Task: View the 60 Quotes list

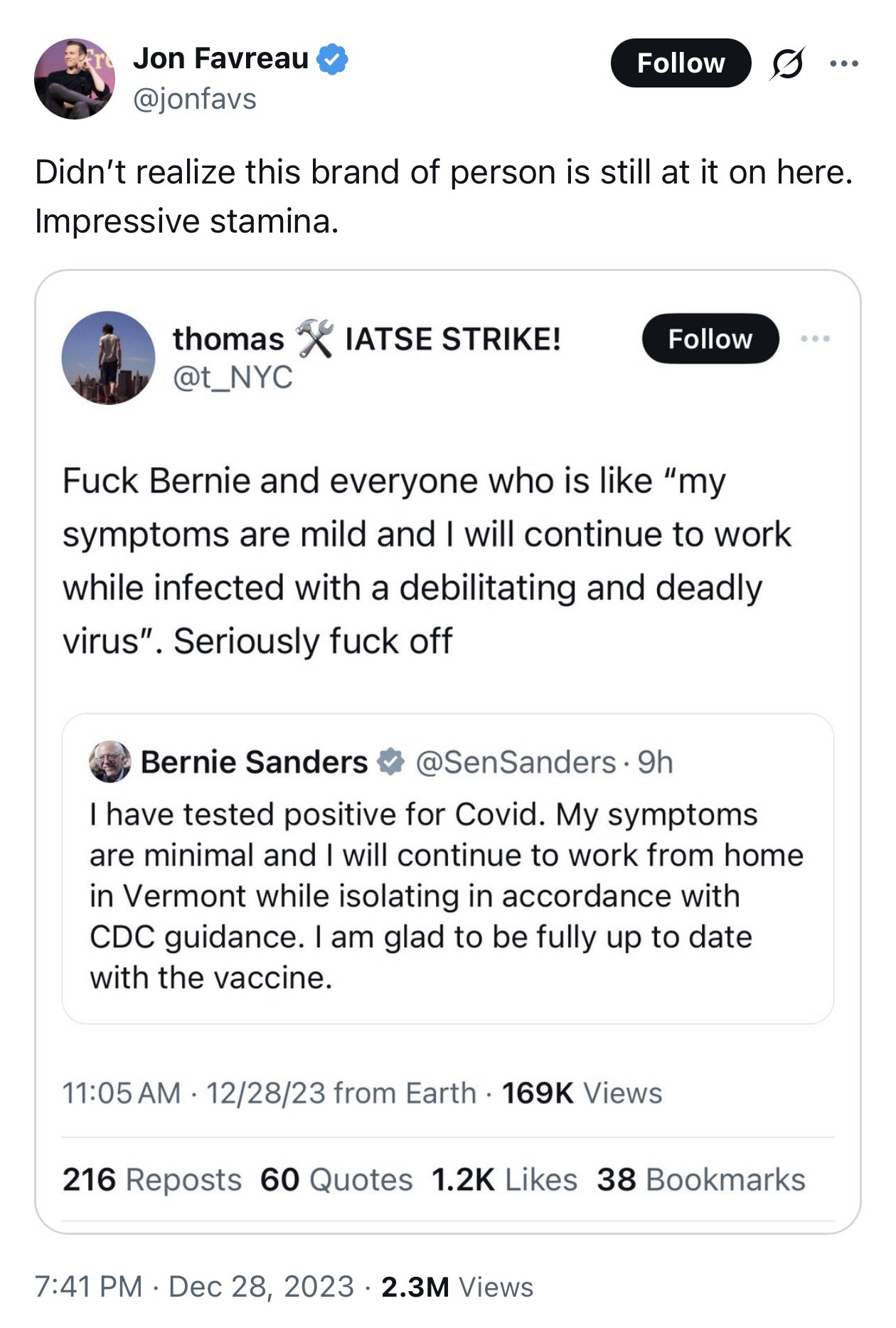Action: (336, 1179)
